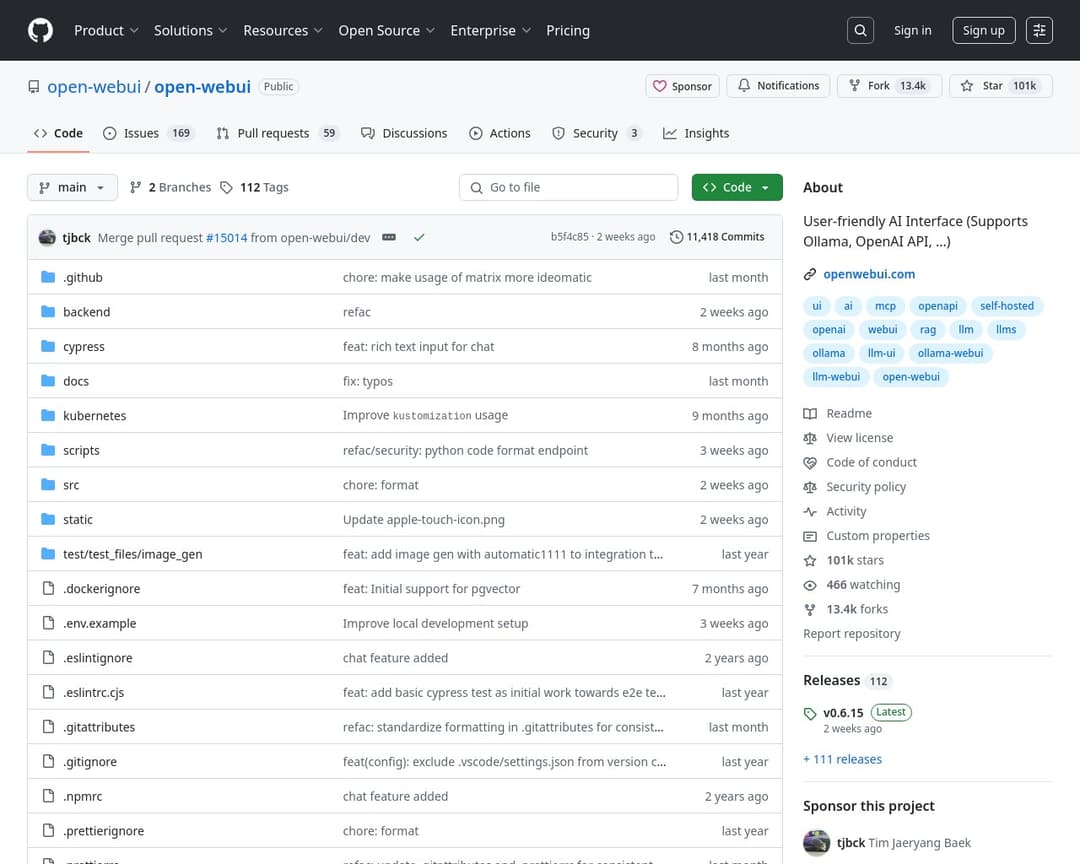Open the header menu with sliders icon

[x=1039, y=30]
